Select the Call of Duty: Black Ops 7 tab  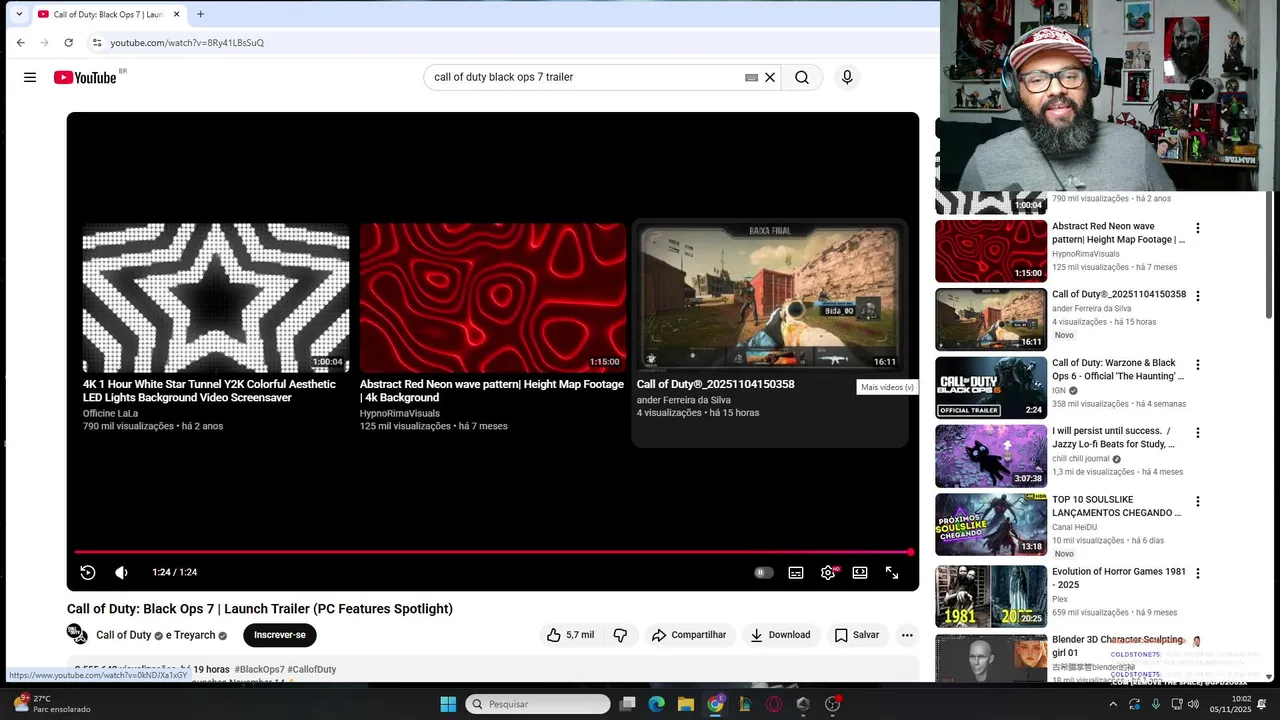[107, 15]
